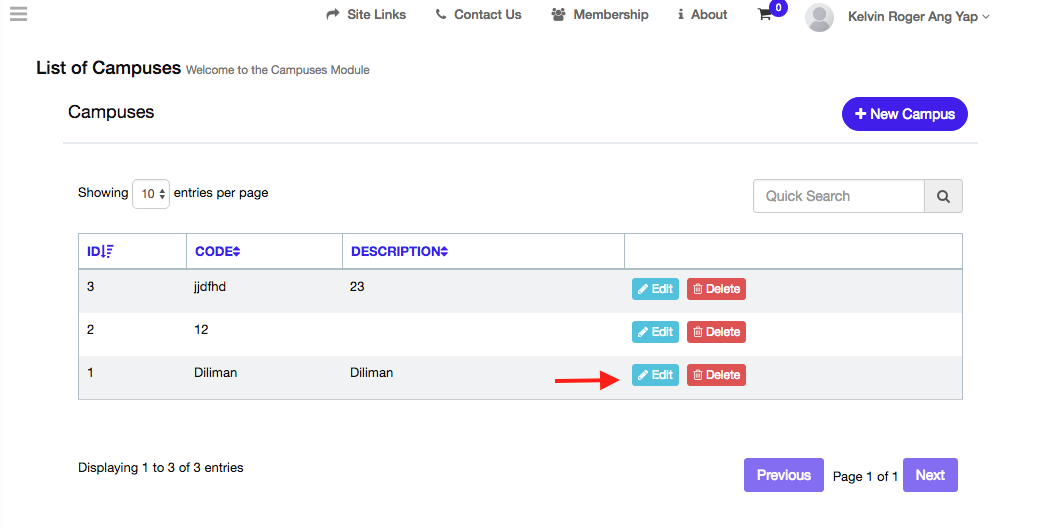Edit campus with code 12
1038x528 pixels.
pos(655,332)
